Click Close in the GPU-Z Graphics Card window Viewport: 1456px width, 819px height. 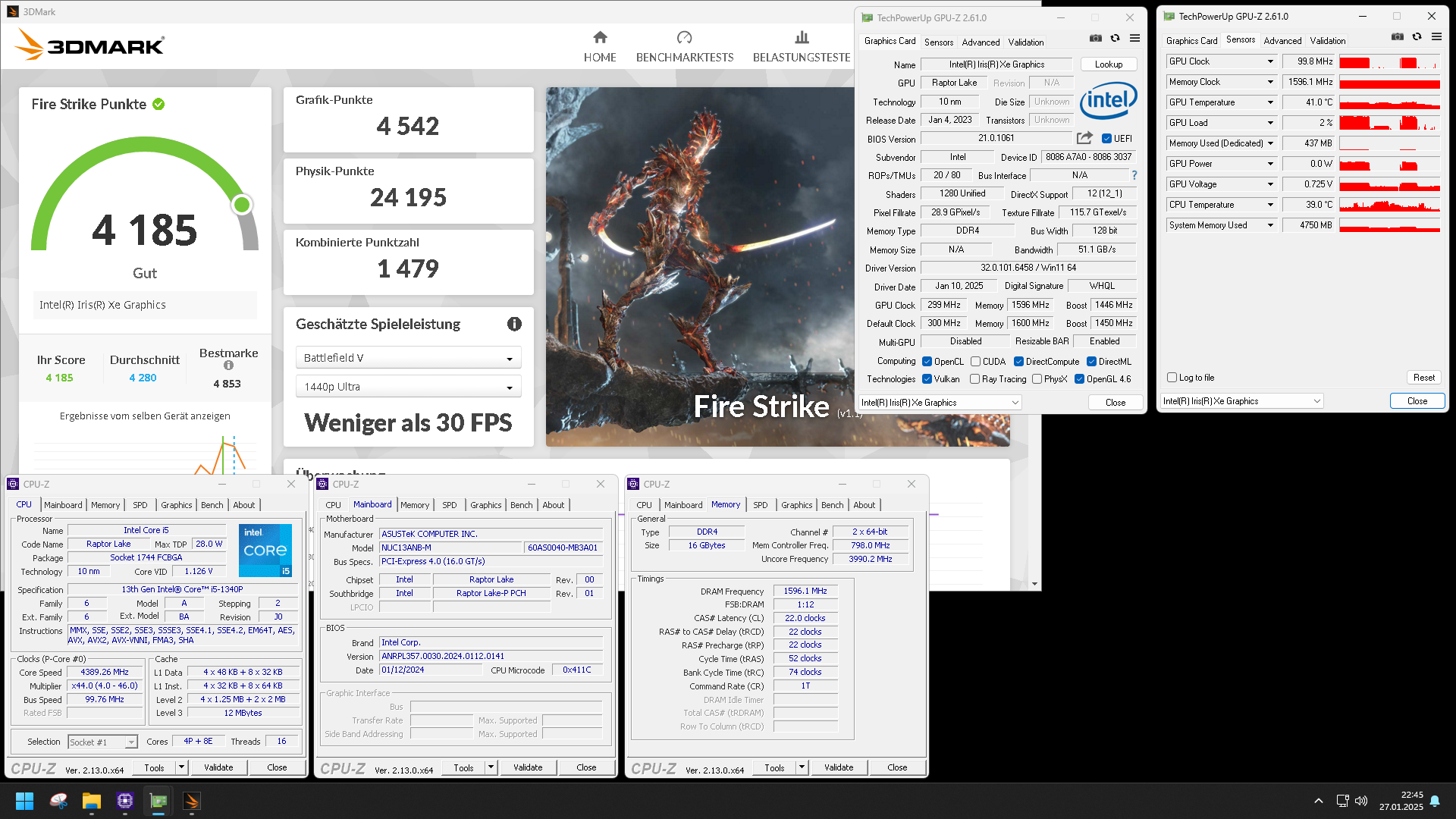coord(1115,403)
